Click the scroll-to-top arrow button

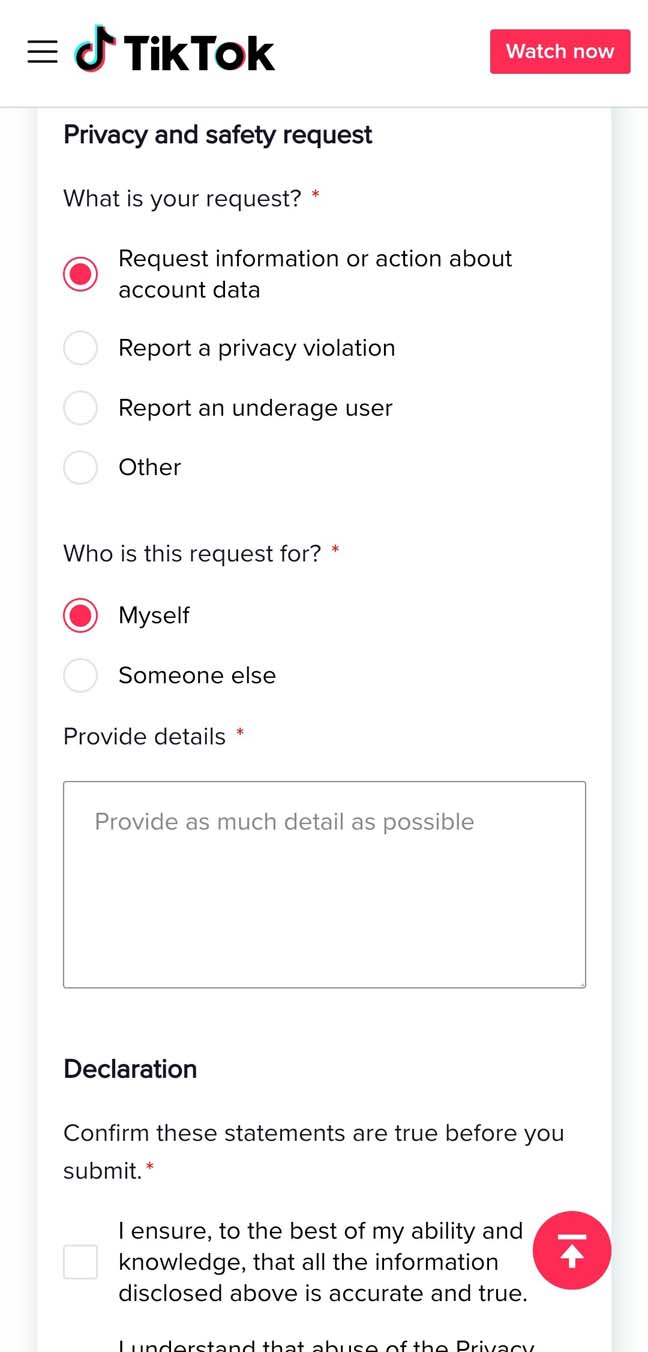point(571,1250)
